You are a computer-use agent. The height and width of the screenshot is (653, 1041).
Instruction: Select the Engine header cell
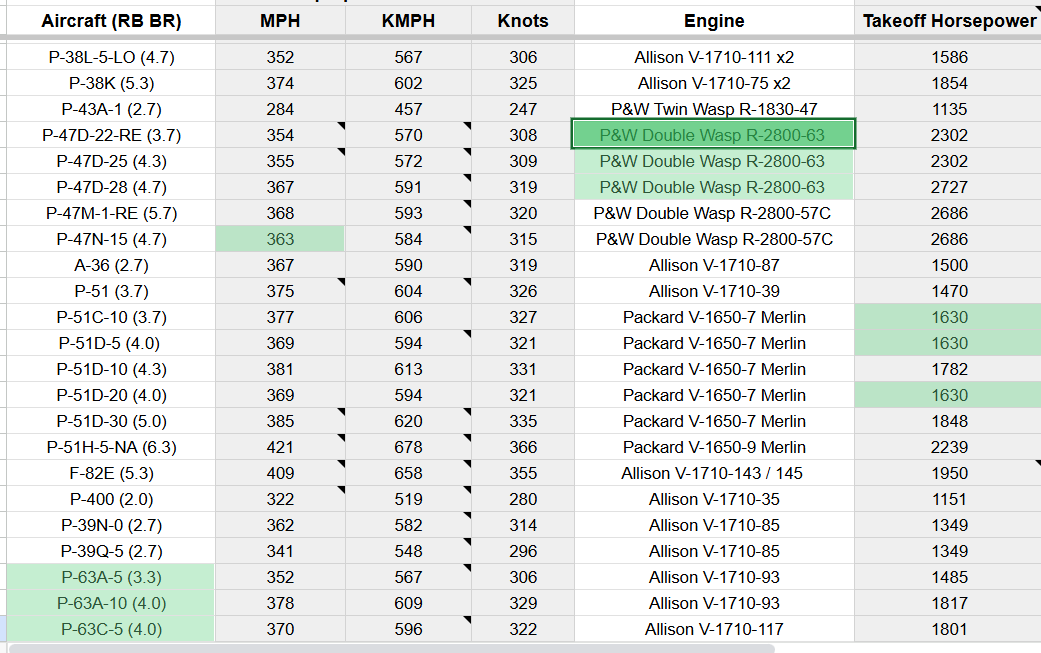point(713,21)
